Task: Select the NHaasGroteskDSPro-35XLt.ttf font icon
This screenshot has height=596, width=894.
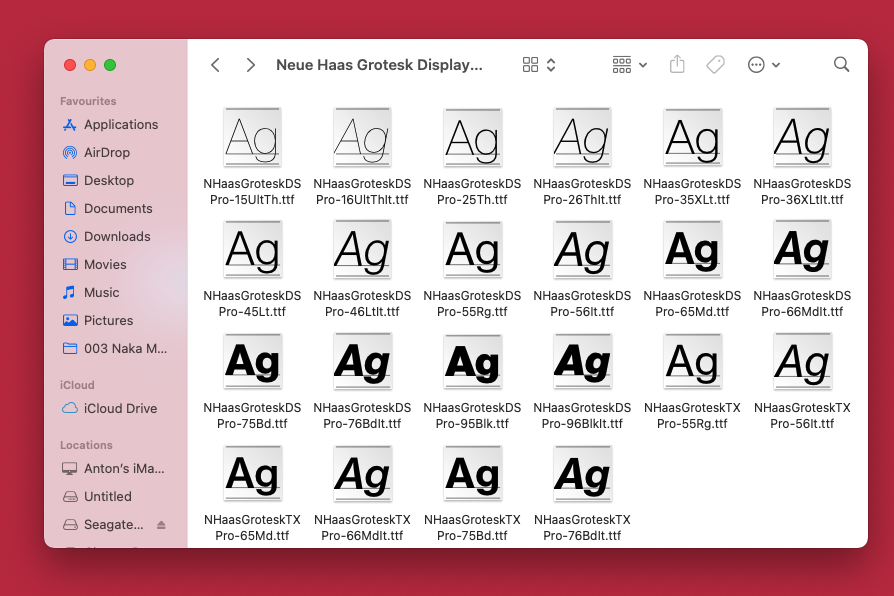Action: click(x=692, y=137)
